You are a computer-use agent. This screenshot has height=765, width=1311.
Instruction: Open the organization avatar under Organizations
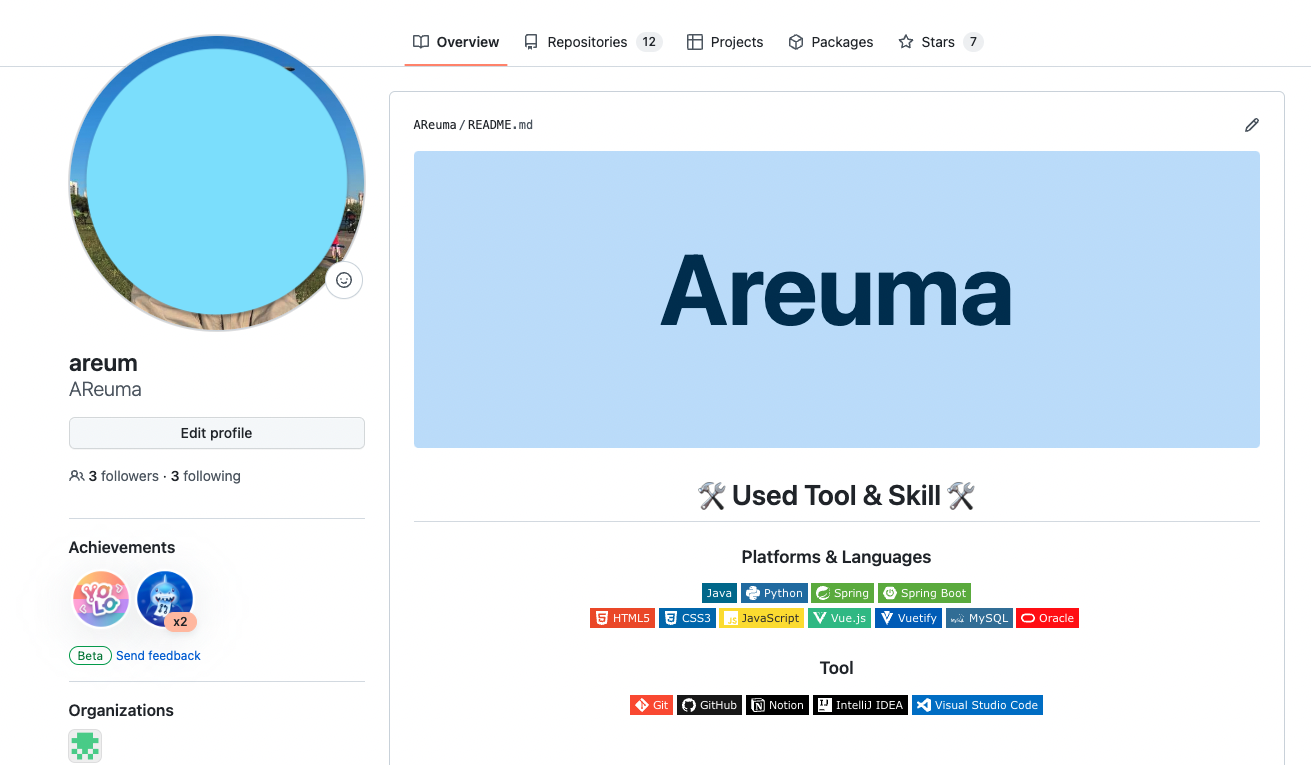[x=85, y=745]
